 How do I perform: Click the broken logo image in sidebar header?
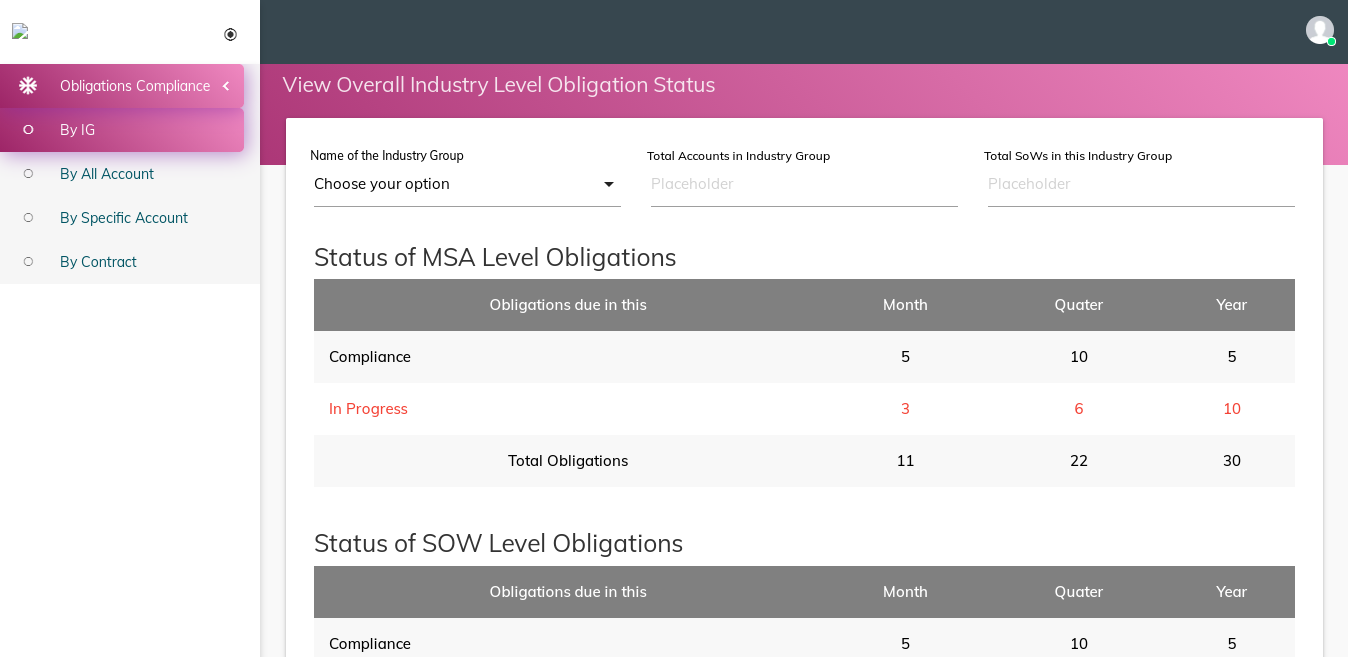(20, 31)
